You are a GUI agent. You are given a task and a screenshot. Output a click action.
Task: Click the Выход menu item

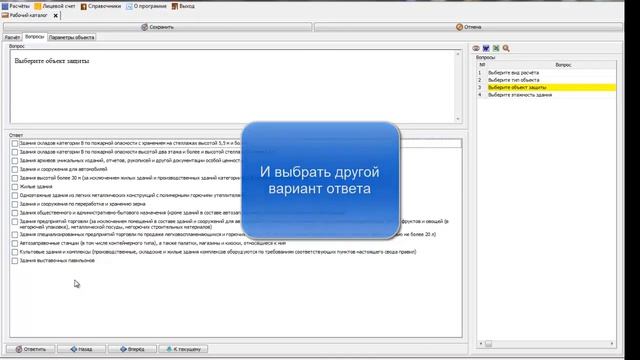click(x=183, y=6)
